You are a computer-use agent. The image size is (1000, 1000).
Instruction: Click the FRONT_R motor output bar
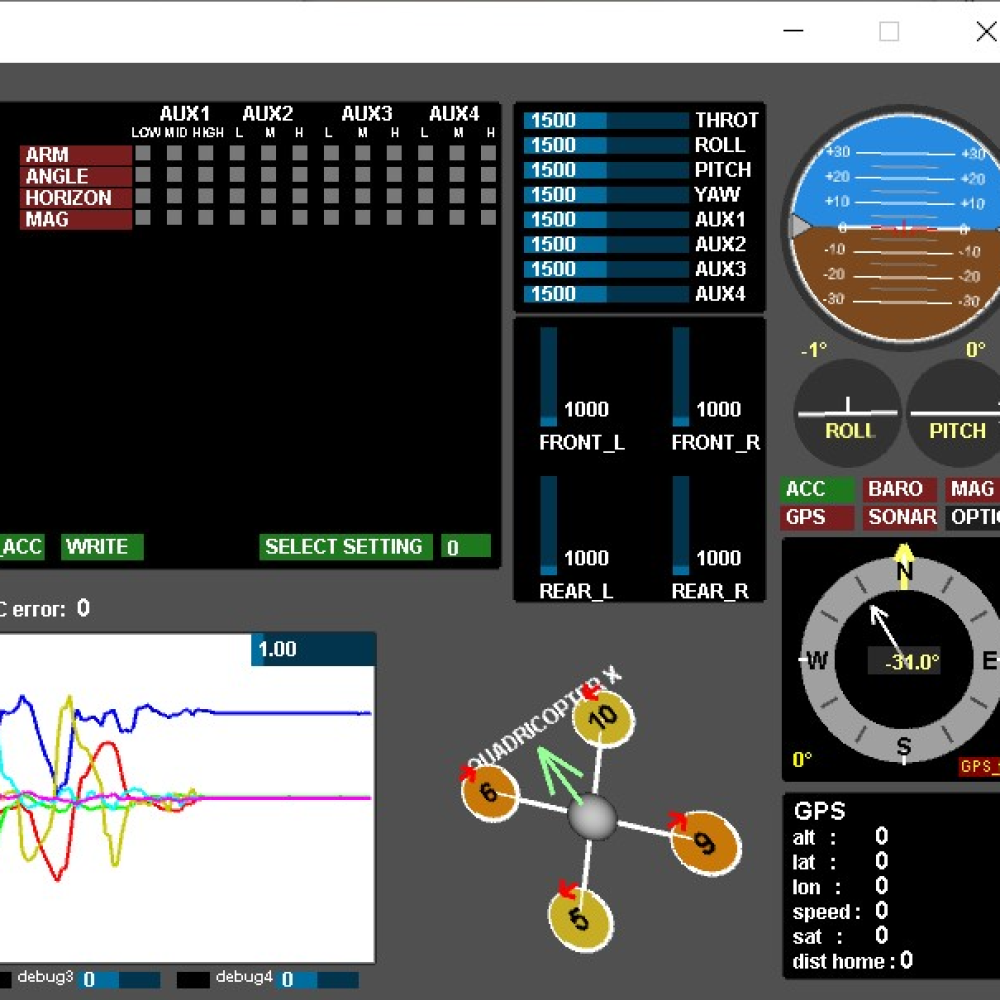681,376
